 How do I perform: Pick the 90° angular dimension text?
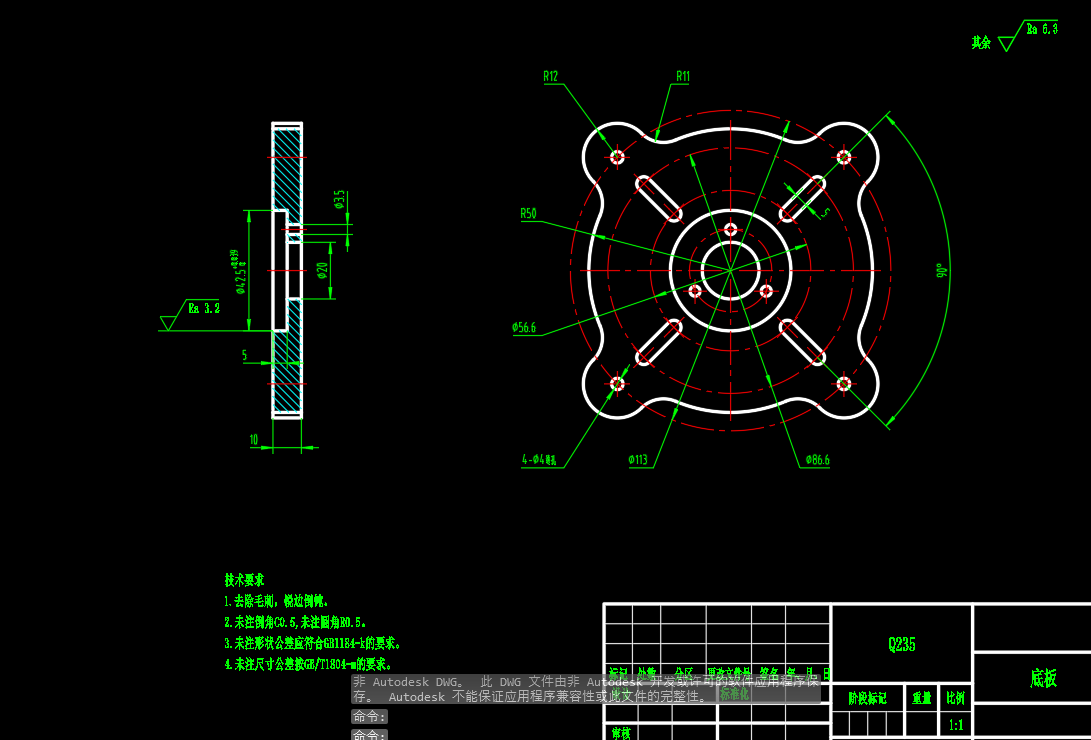pos(942,271)
